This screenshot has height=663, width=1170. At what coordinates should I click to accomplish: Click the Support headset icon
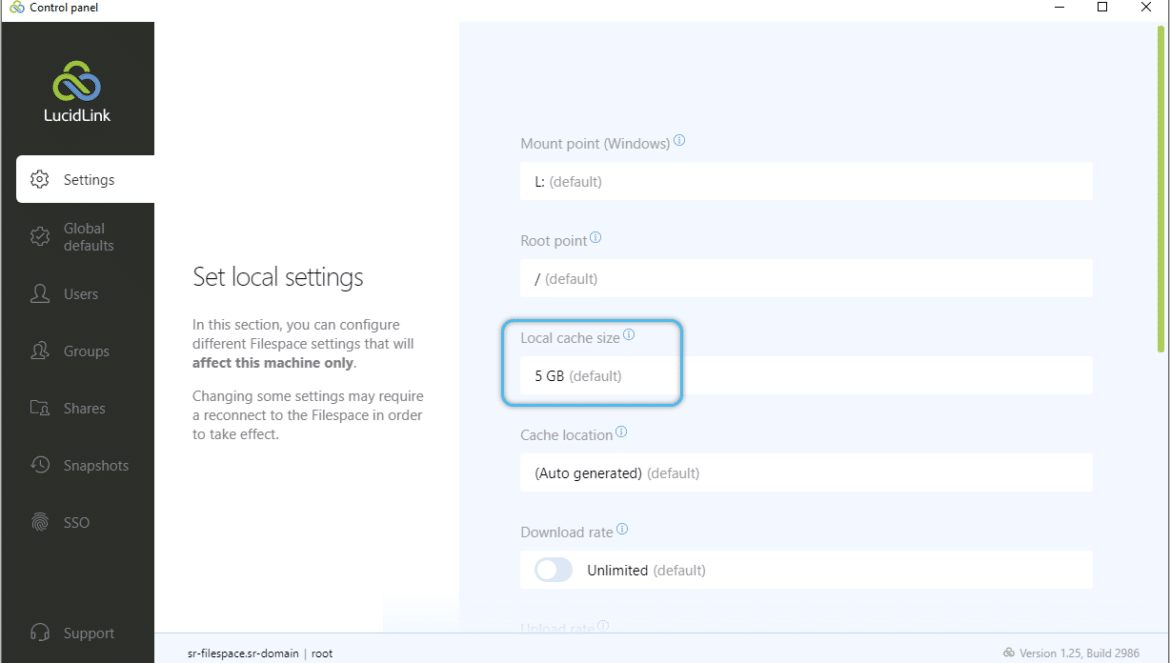pos(40,632)
